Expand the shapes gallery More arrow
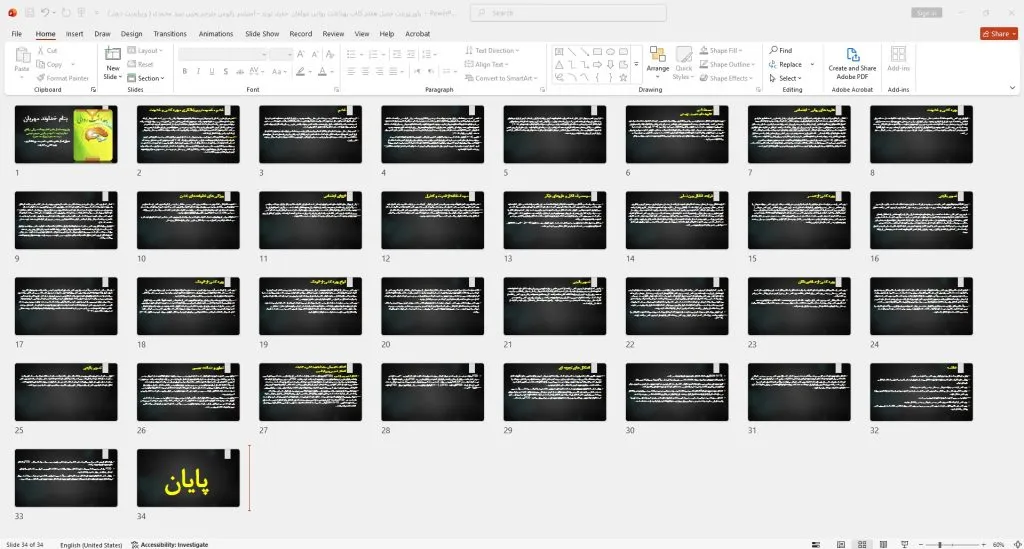The width and height of the screenshot is (1024, 549). coord(636,65)
